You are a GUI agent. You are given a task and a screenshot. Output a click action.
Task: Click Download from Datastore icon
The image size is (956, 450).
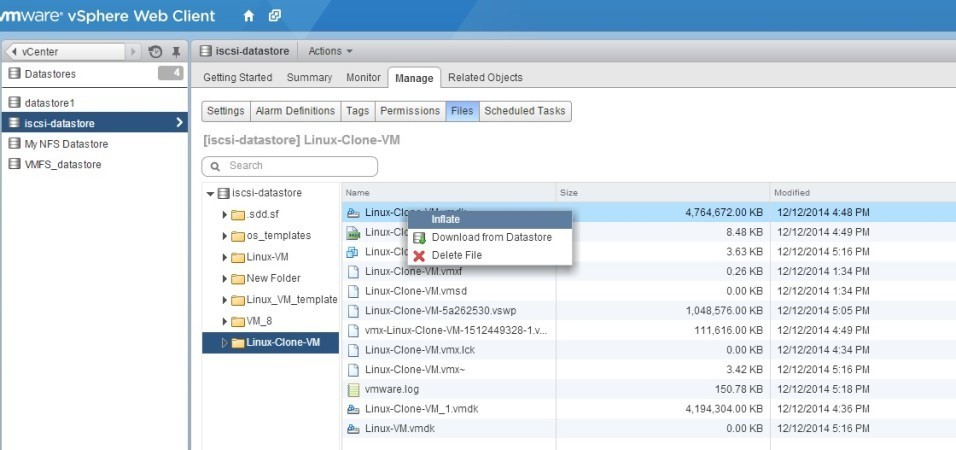[x=419, y=238]
